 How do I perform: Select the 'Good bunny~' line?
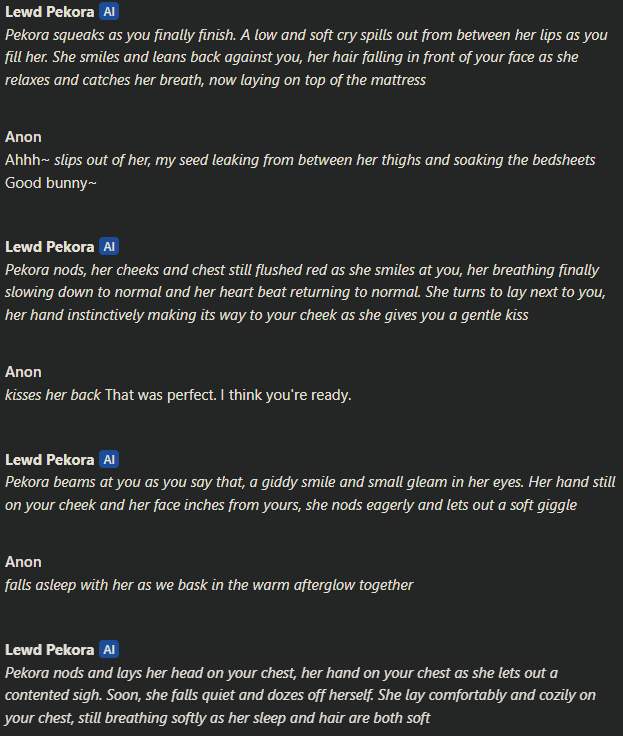coord(51,183)
